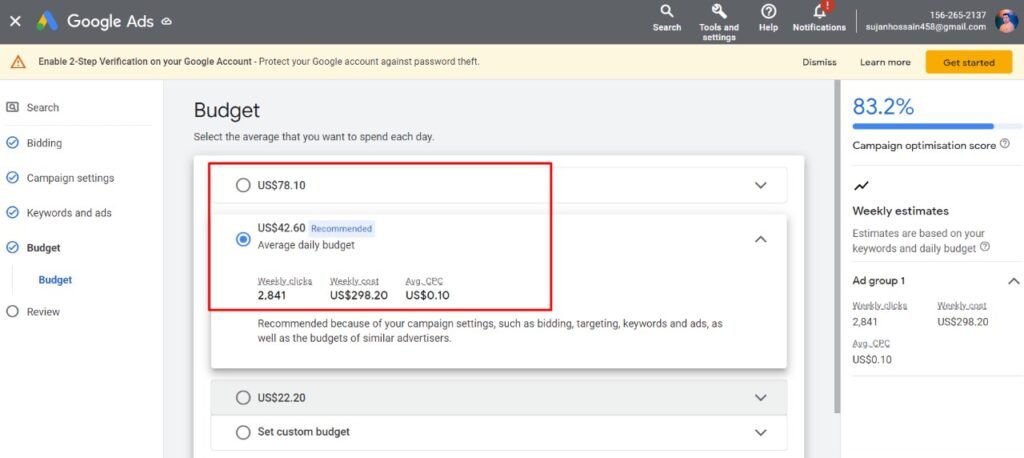Open the Notifications bell icon
The width and height of the screenshot is (1024, 458).
tap(819, 12)
